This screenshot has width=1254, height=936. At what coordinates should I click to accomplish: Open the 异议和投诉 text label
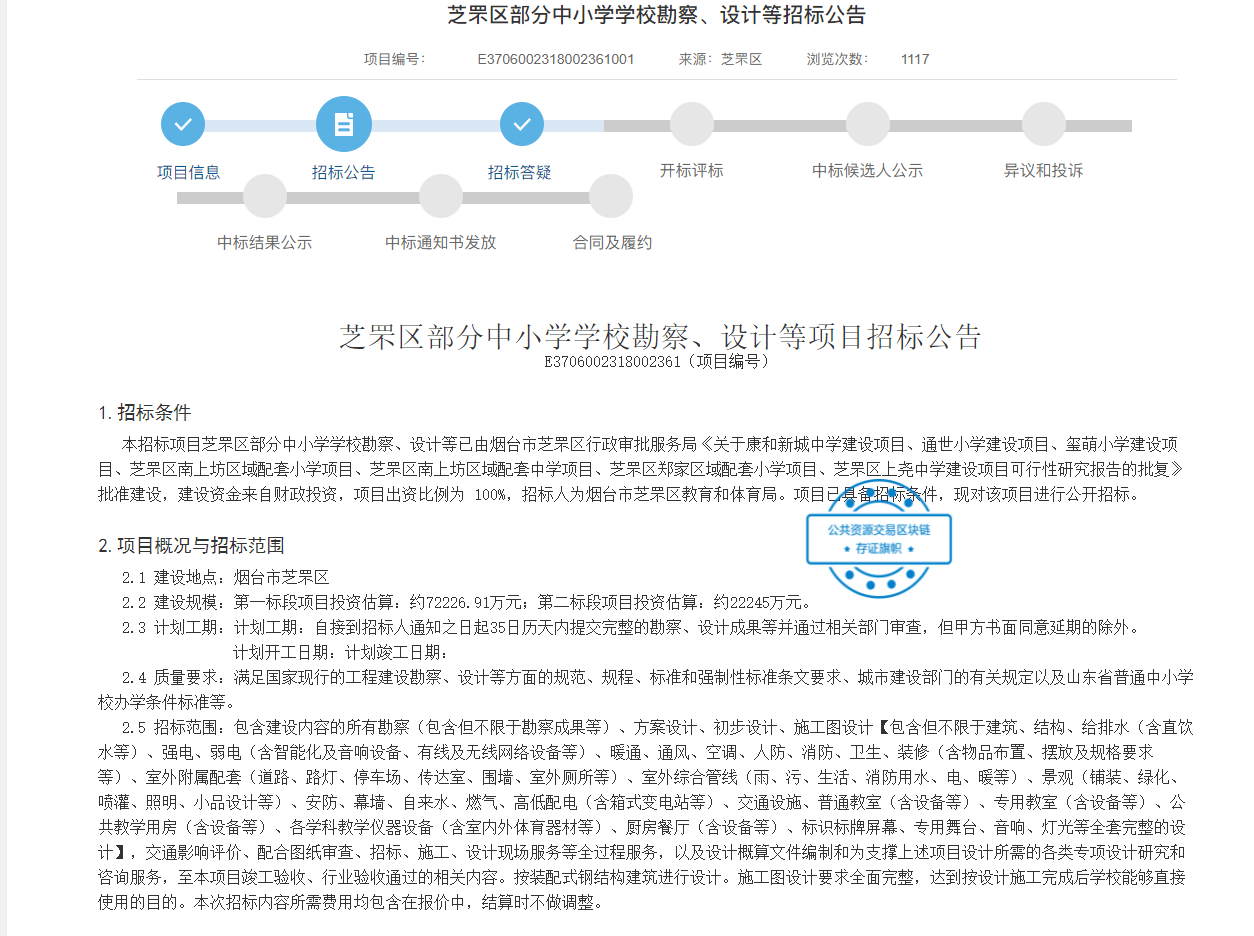(x=1043, y=171)
